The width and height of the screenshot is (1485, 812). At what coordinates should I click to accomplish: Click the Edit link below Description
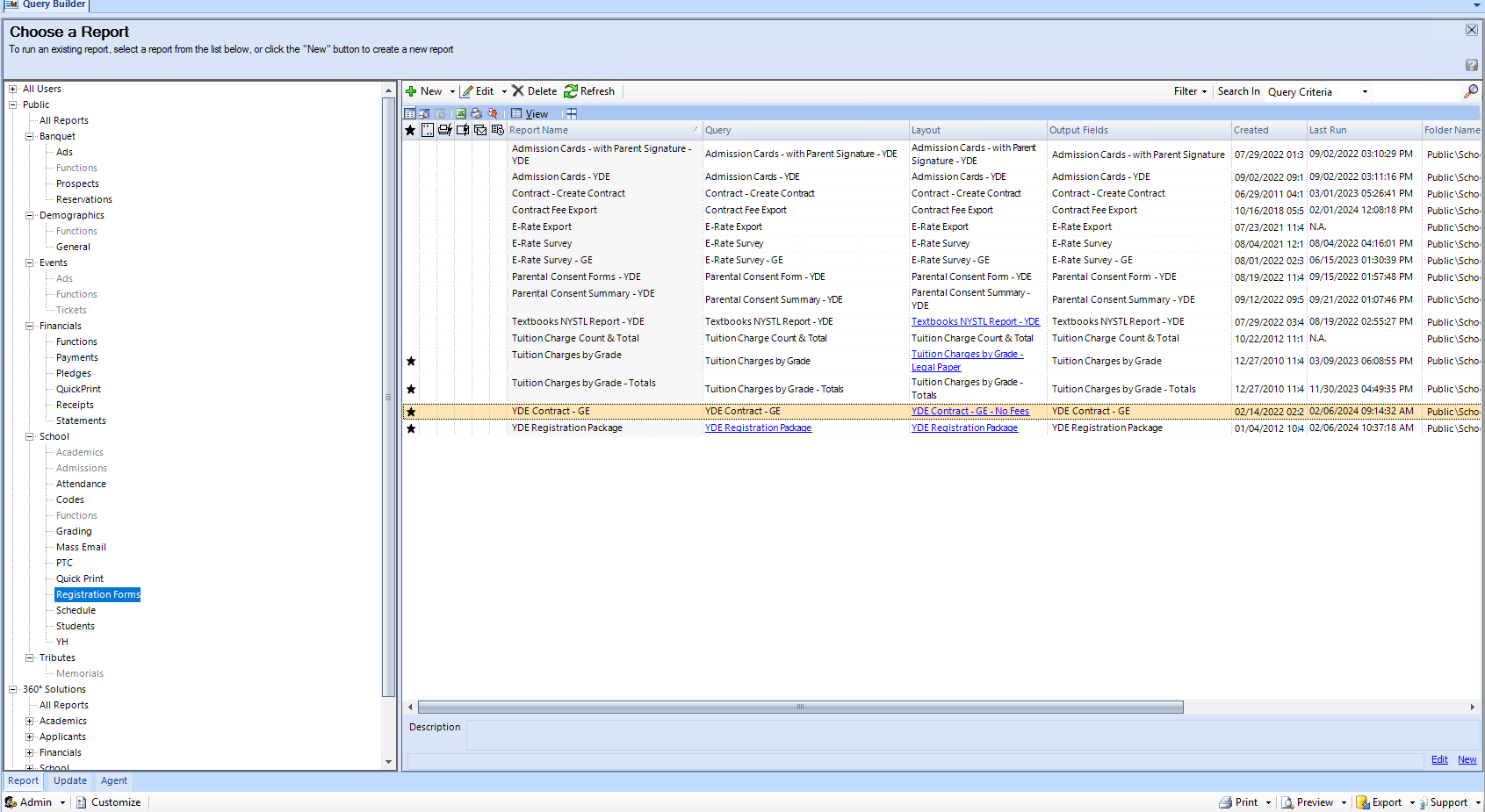pos(1439,759)
